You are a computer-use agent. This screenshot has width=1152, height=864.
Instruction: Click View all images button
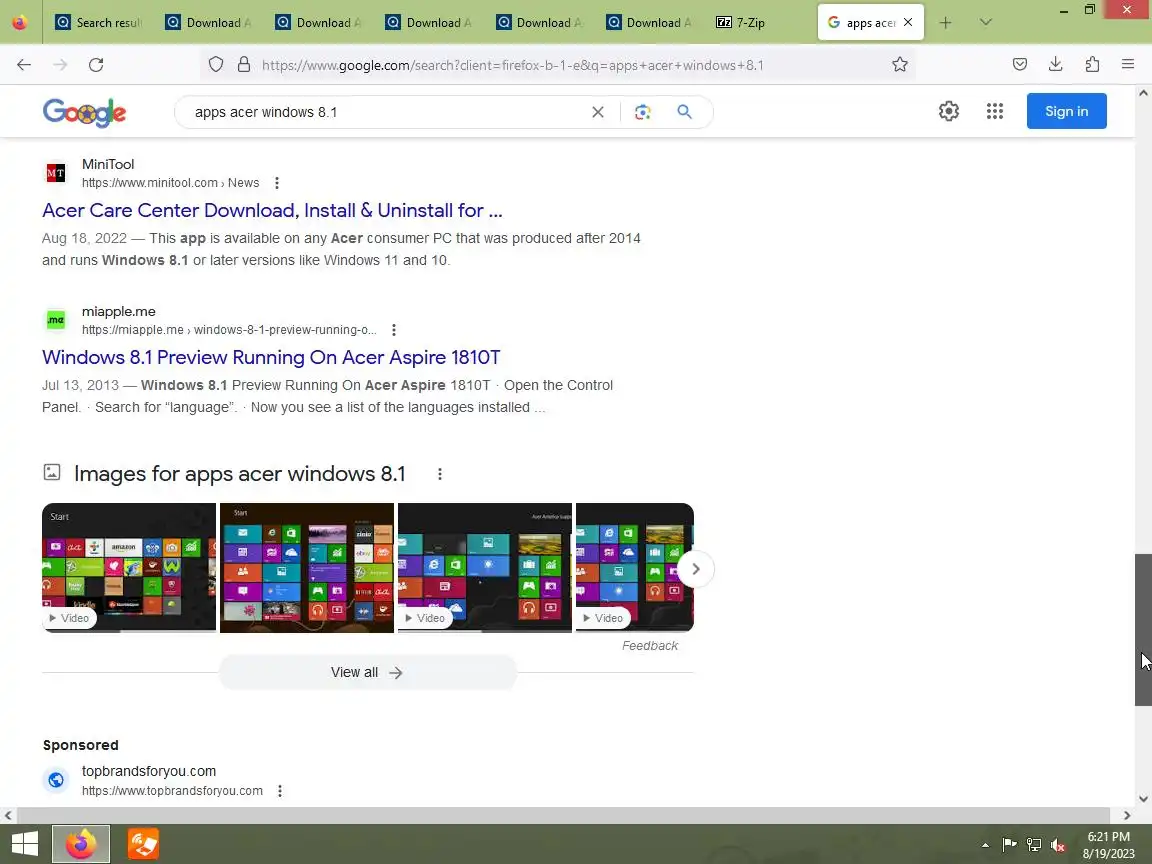[367, 672]
